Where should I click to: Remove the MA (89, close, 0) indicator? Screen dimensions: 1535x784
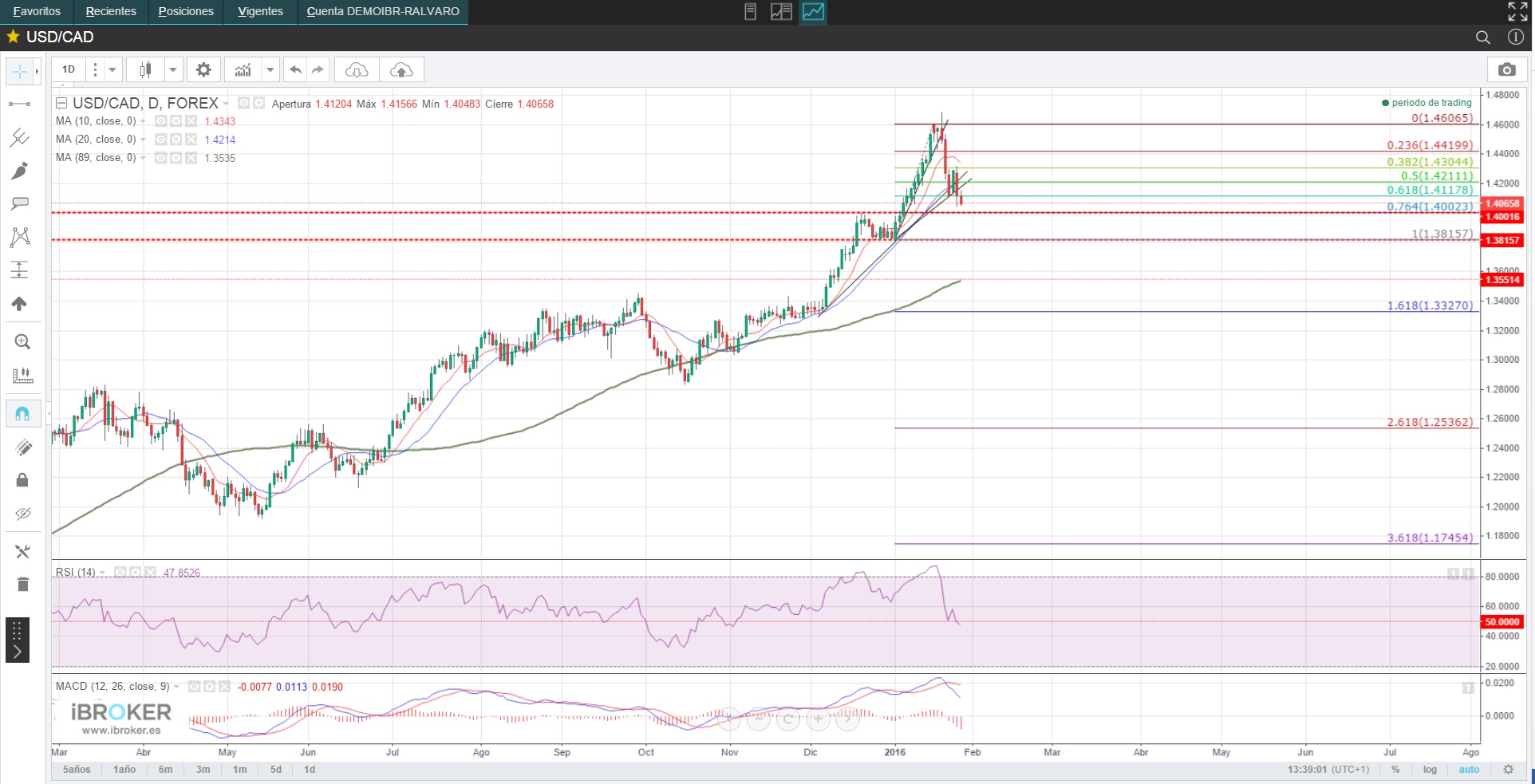pos(191,158)
